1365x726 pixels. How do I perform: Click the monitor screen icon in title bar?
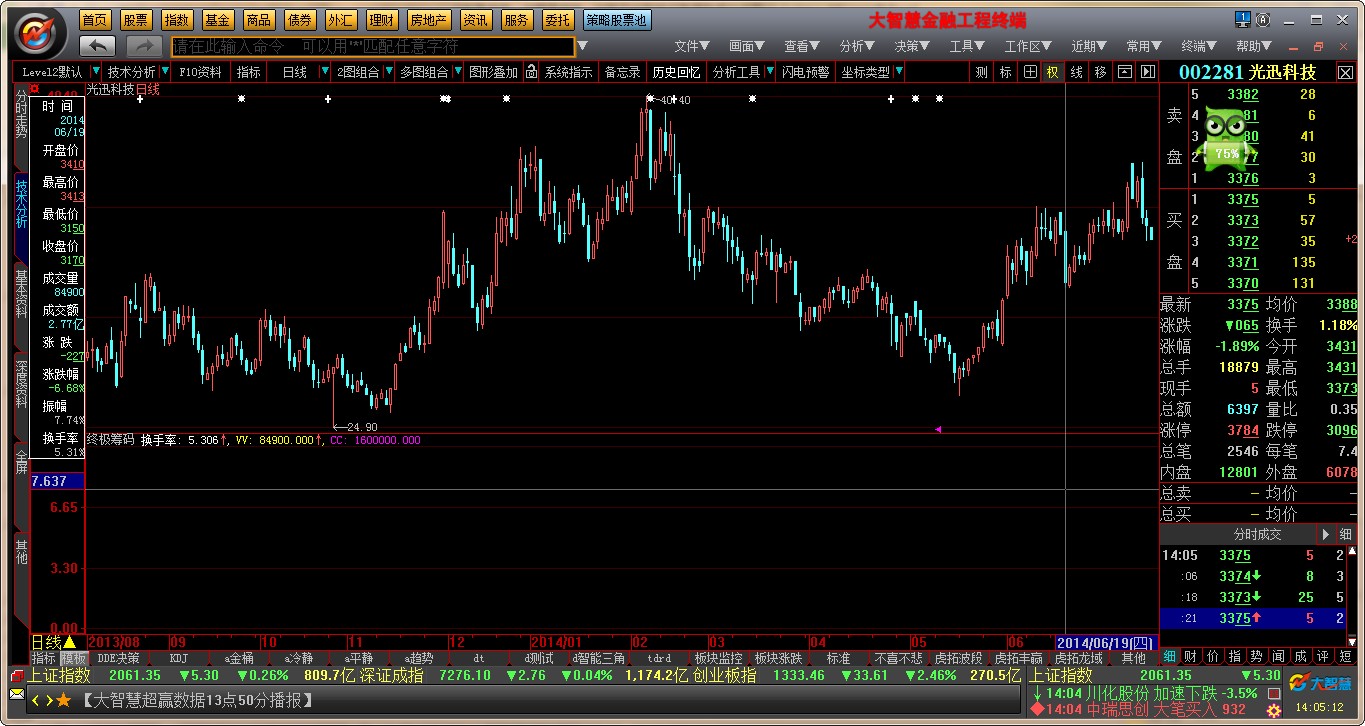[x=1241, y=19]
